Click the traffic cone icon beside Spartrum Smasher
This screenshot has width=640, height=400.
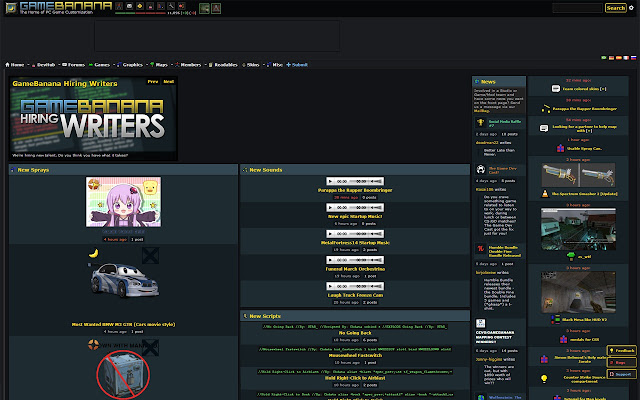[x=545, y=193]
